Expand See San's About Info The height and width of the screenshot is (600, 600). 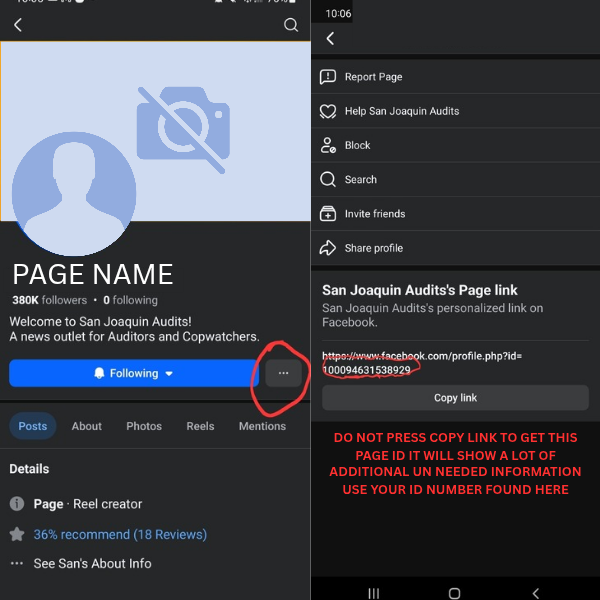pos(92,563)
